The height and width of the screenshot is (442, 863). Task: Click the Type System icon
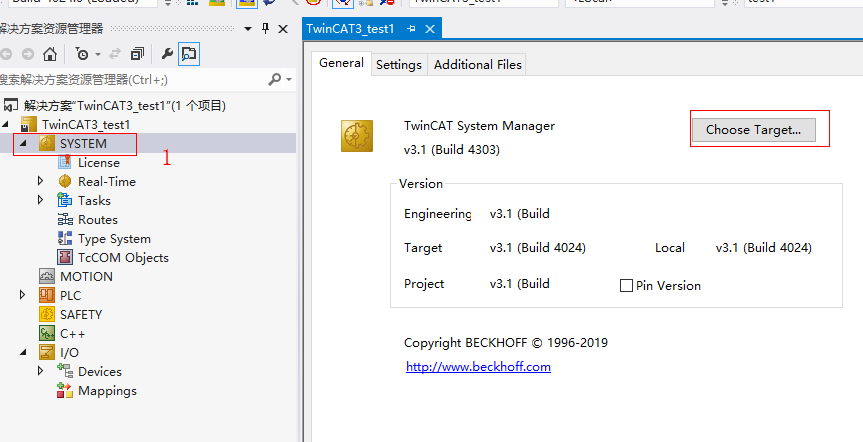coord(65,238)
